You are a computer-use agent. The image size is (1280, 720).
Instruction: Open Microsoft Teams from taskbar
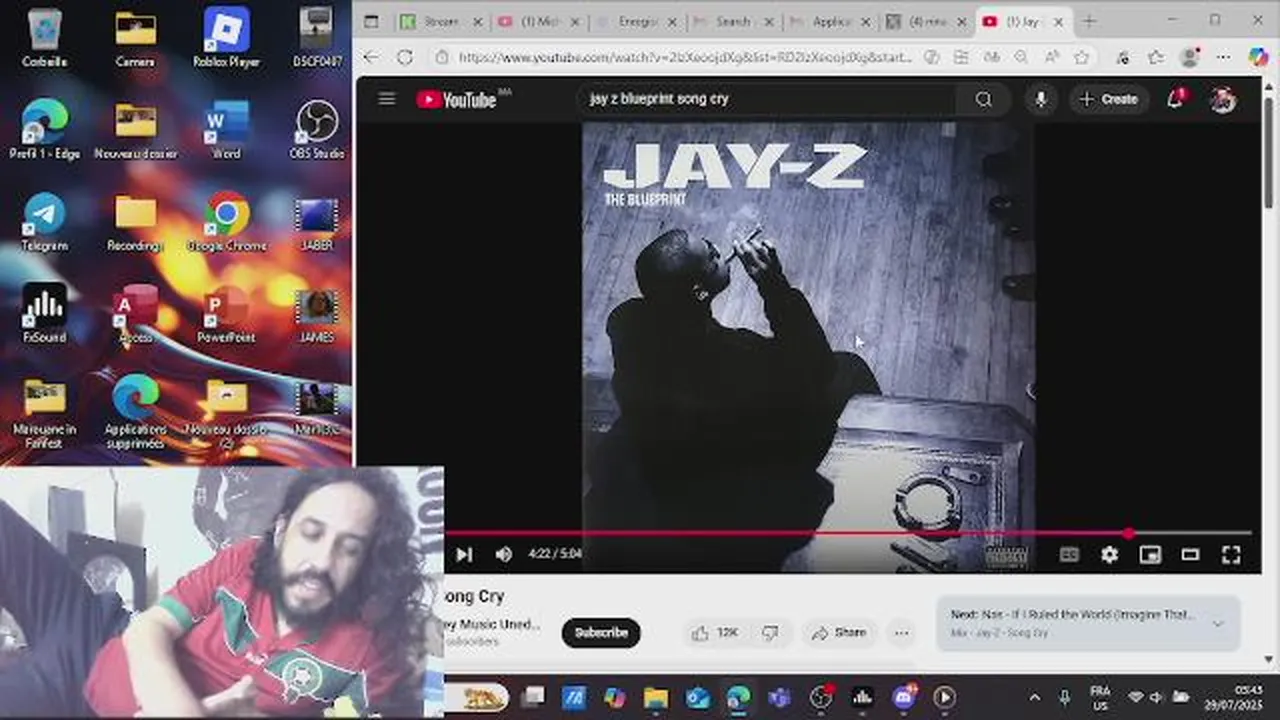(x=779, y=697)
